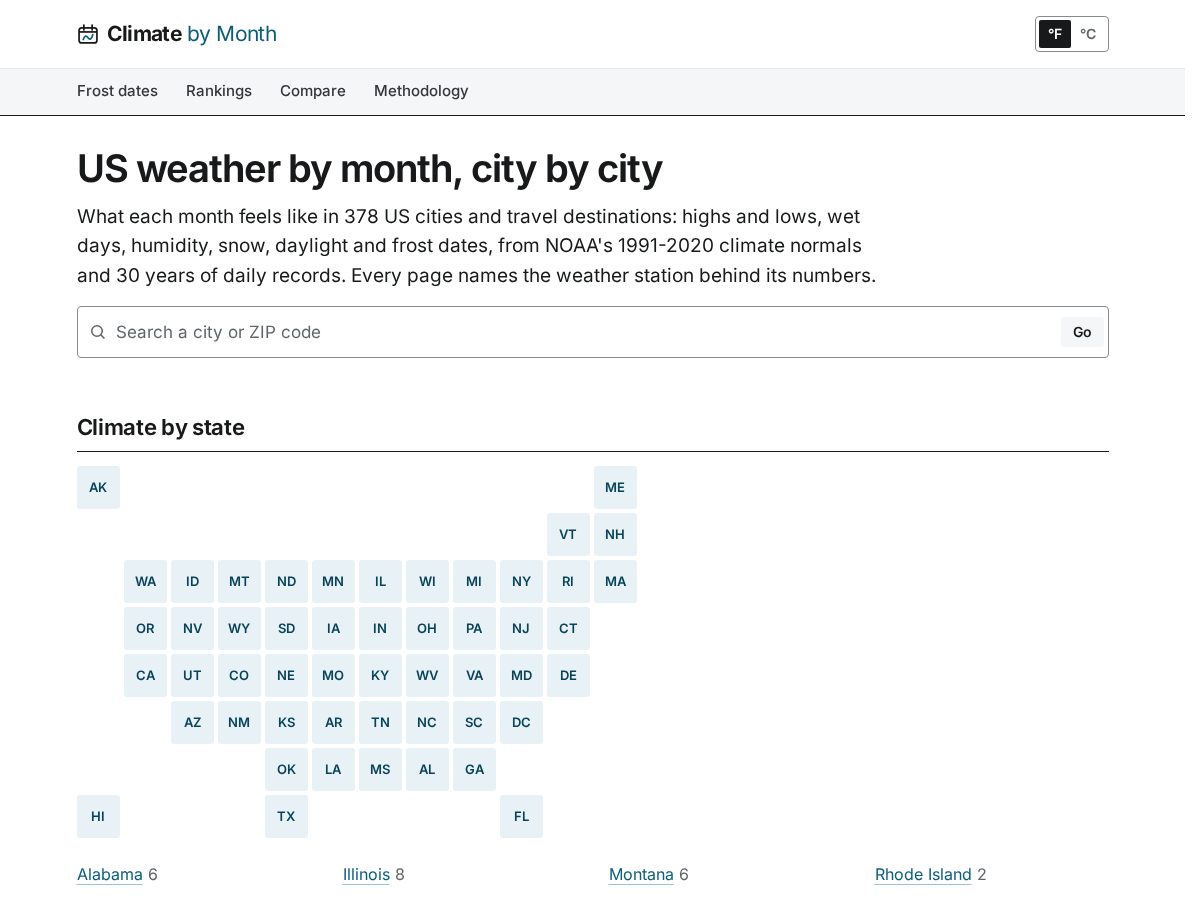Screen dimensions: 1200x900
Task: Select the WV state tile
Action: (427, 676)
